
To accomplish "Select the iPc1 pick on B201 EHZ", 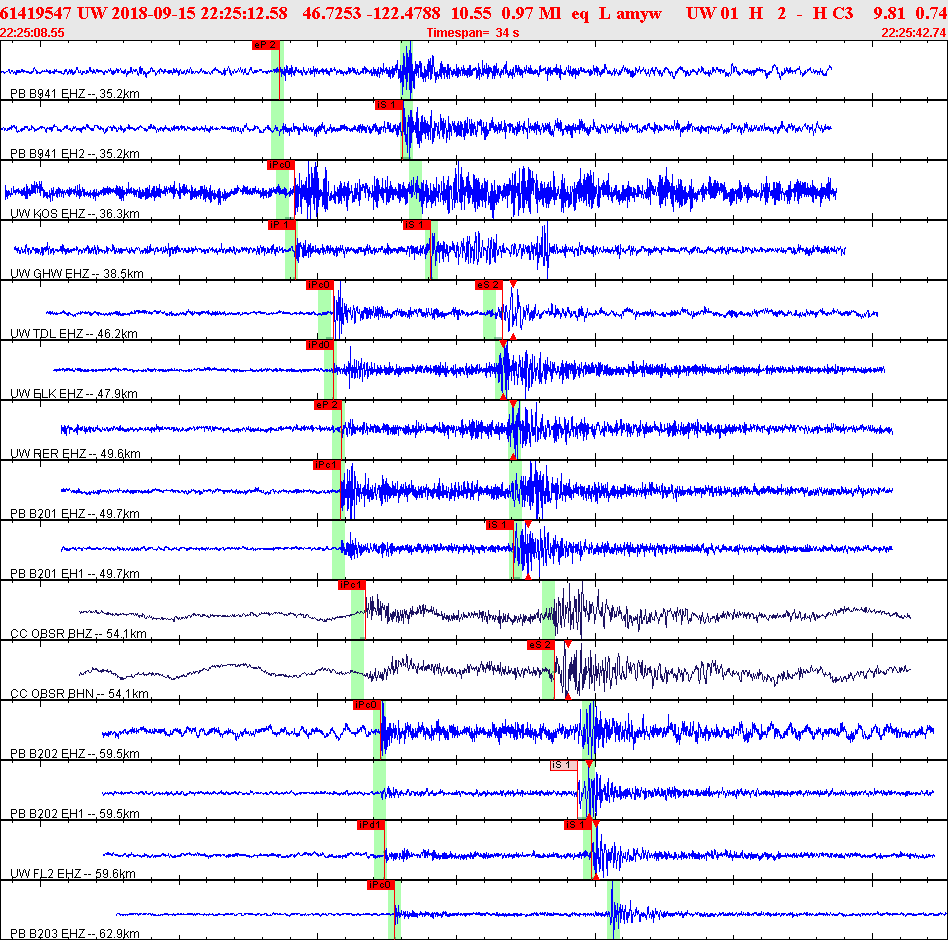I will coord(326,465).
